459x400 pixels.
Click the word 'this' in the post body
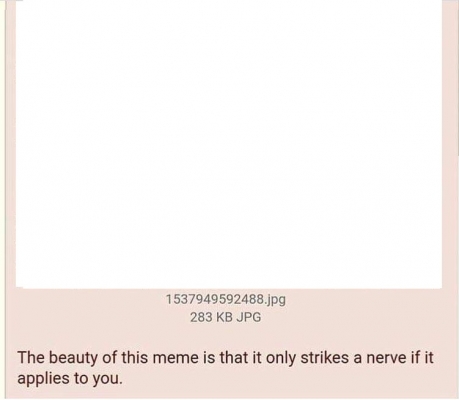click(134, 358)
